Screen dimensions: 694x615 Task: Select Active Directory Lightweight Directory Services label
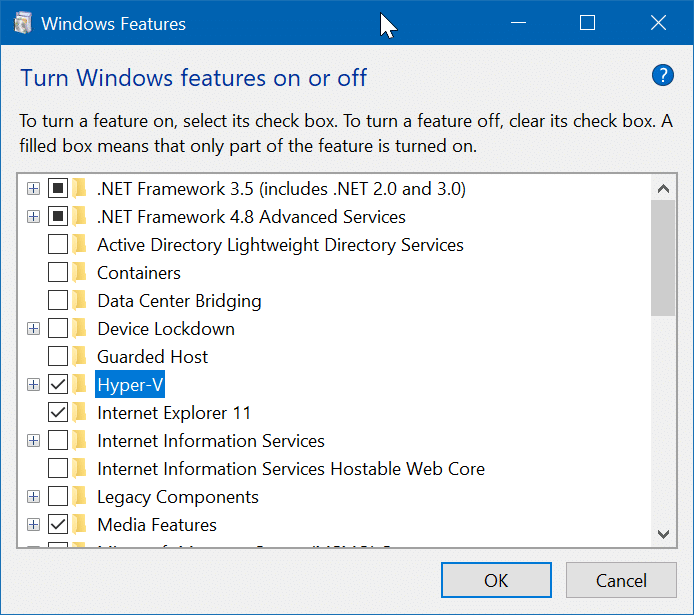click(281, 244)
